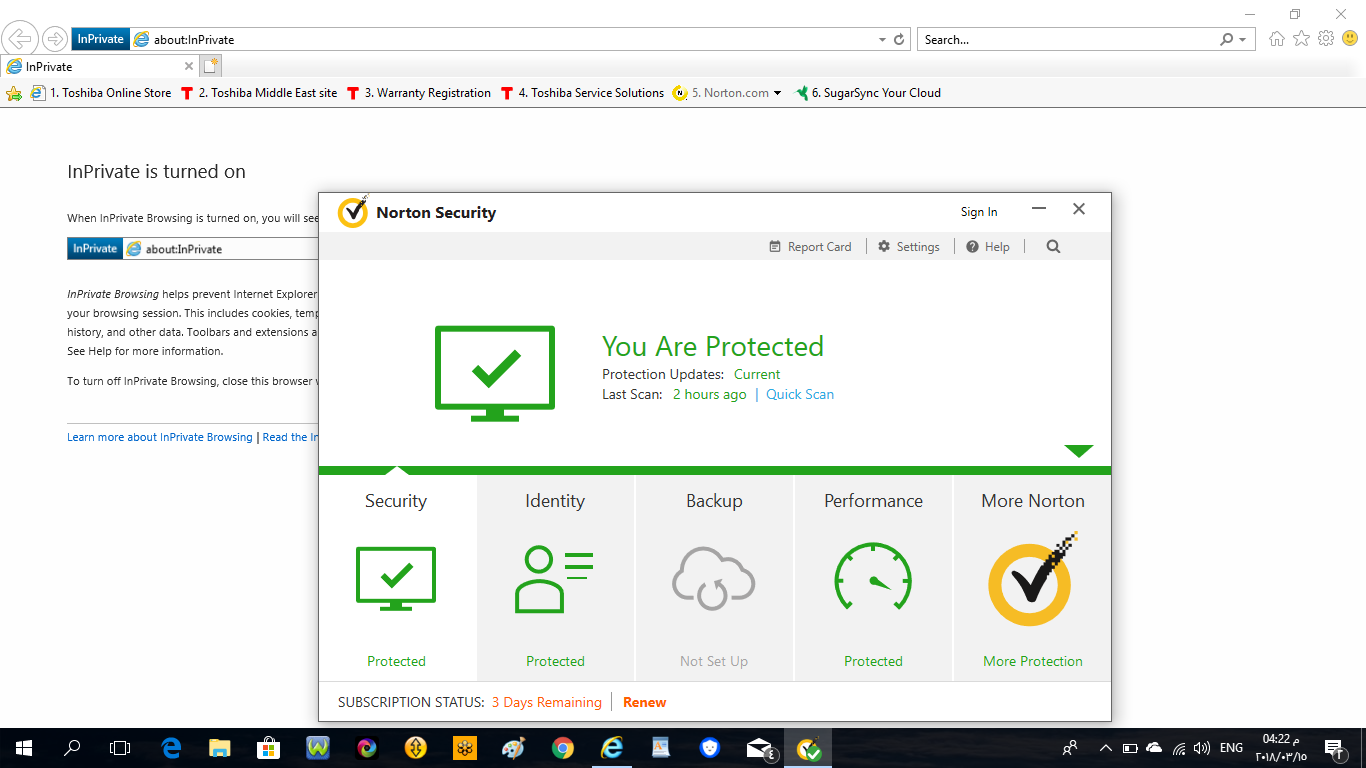Open File Explorer from taskbar
1366x768 pixels.
[x=220, y=748]
